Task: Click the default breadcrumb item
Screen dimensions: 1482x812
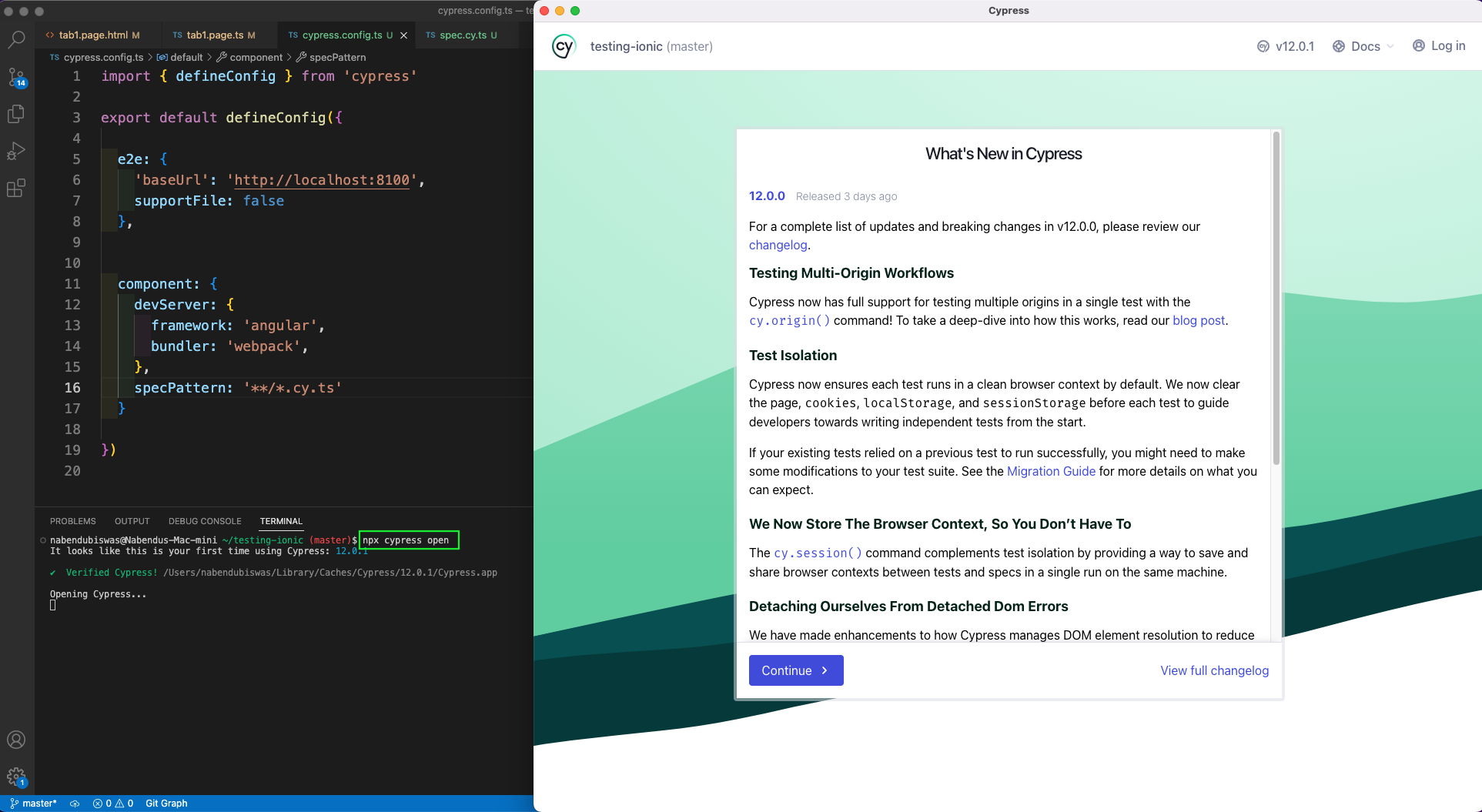Action: coord(180,57)
